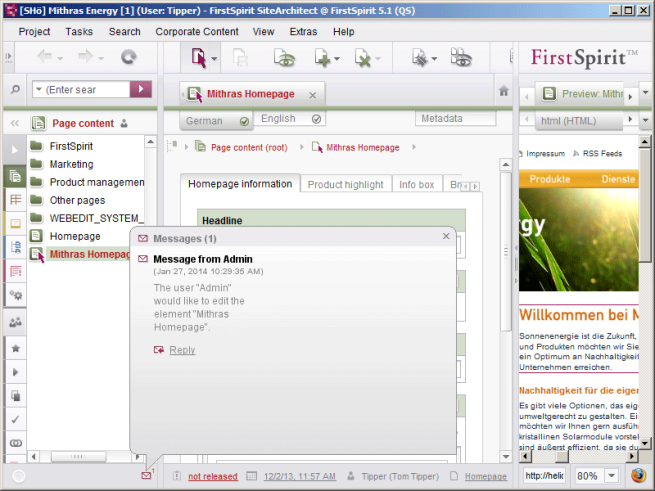655x491 pixels.
Task: Open the Marketing folder in tree
Action: tap(71, 164)
